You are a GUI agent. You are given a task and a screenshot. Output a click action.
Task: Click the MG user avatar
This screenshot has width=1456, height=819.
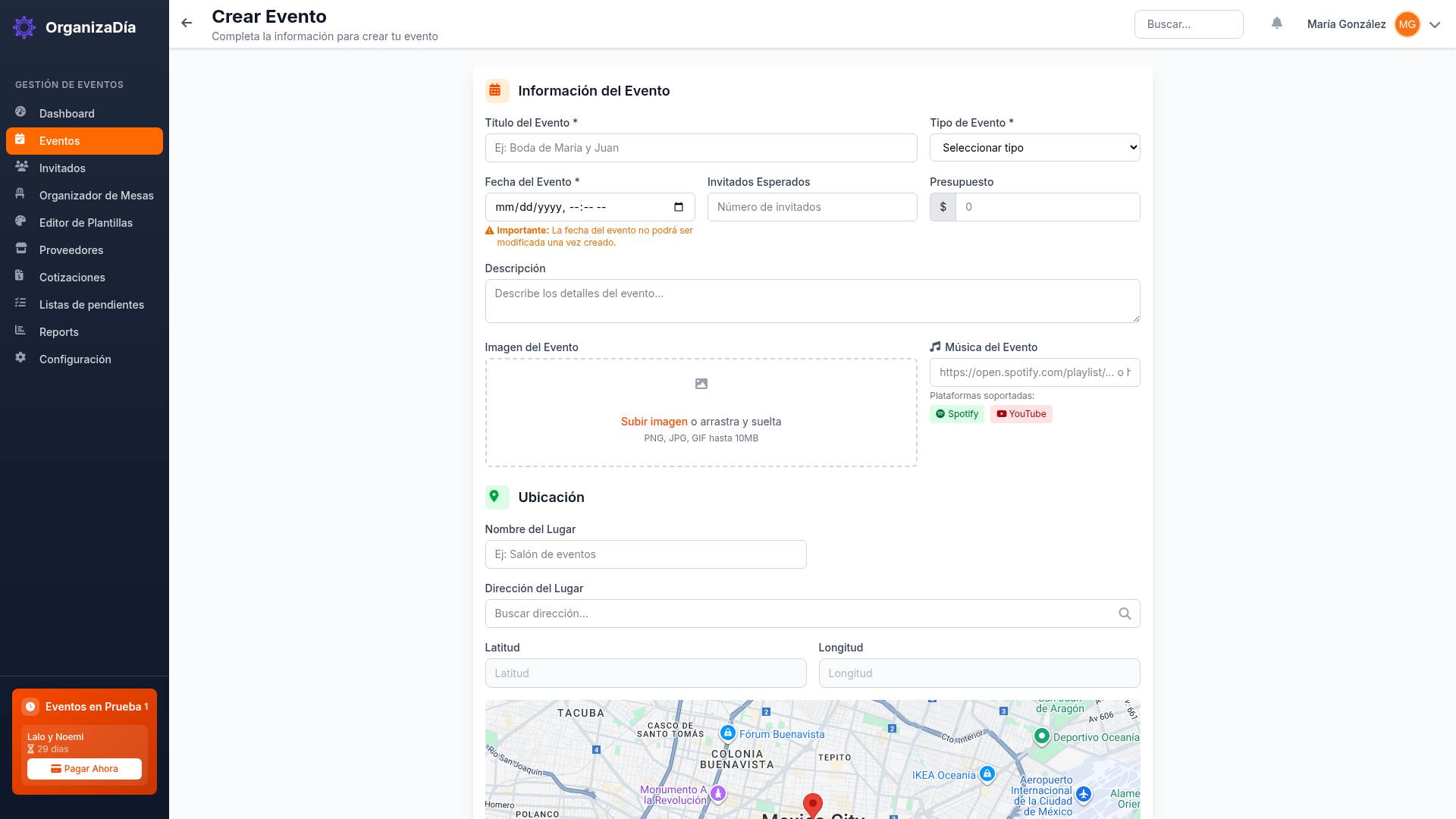coord(1407,24)
